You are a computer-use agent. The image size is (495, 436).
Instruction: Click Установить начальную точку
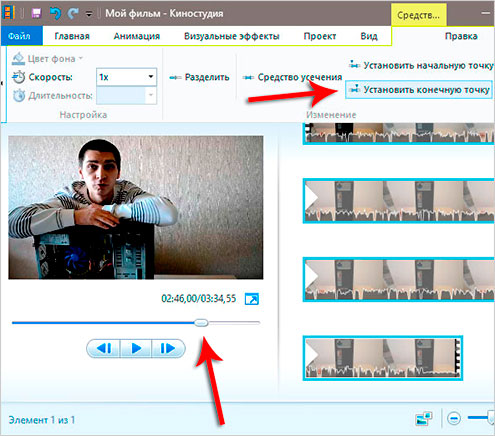point(421,65)
